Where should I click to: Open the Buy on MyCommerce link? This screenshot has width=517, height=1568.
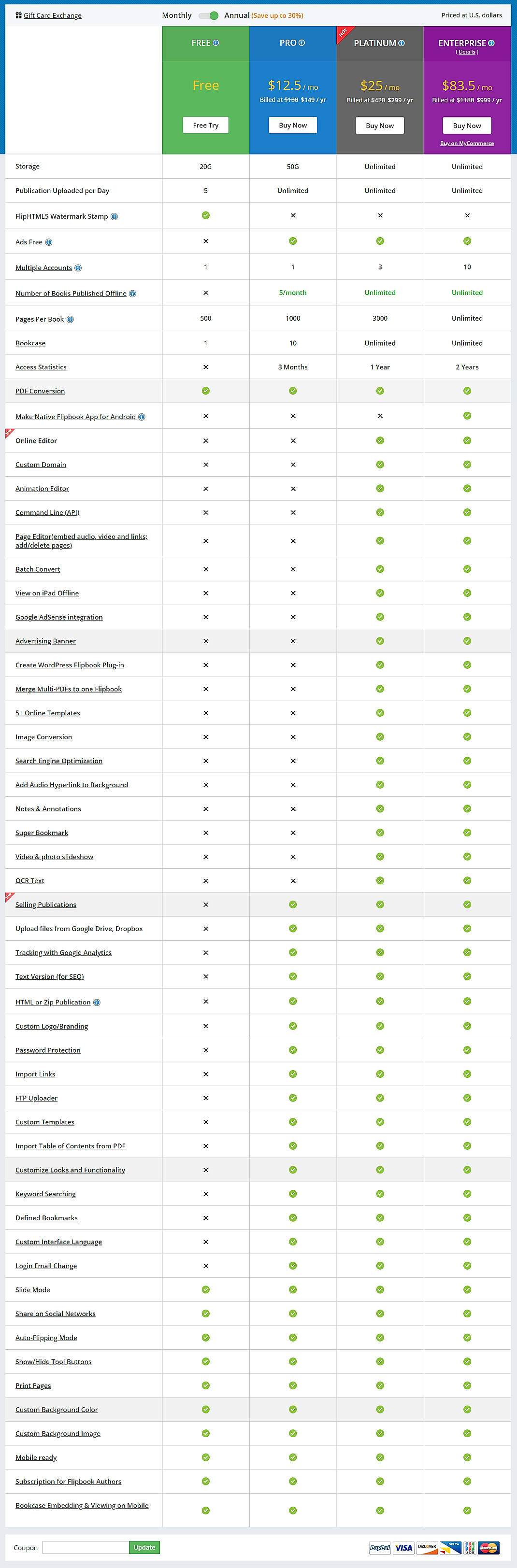tap(467, 143)
